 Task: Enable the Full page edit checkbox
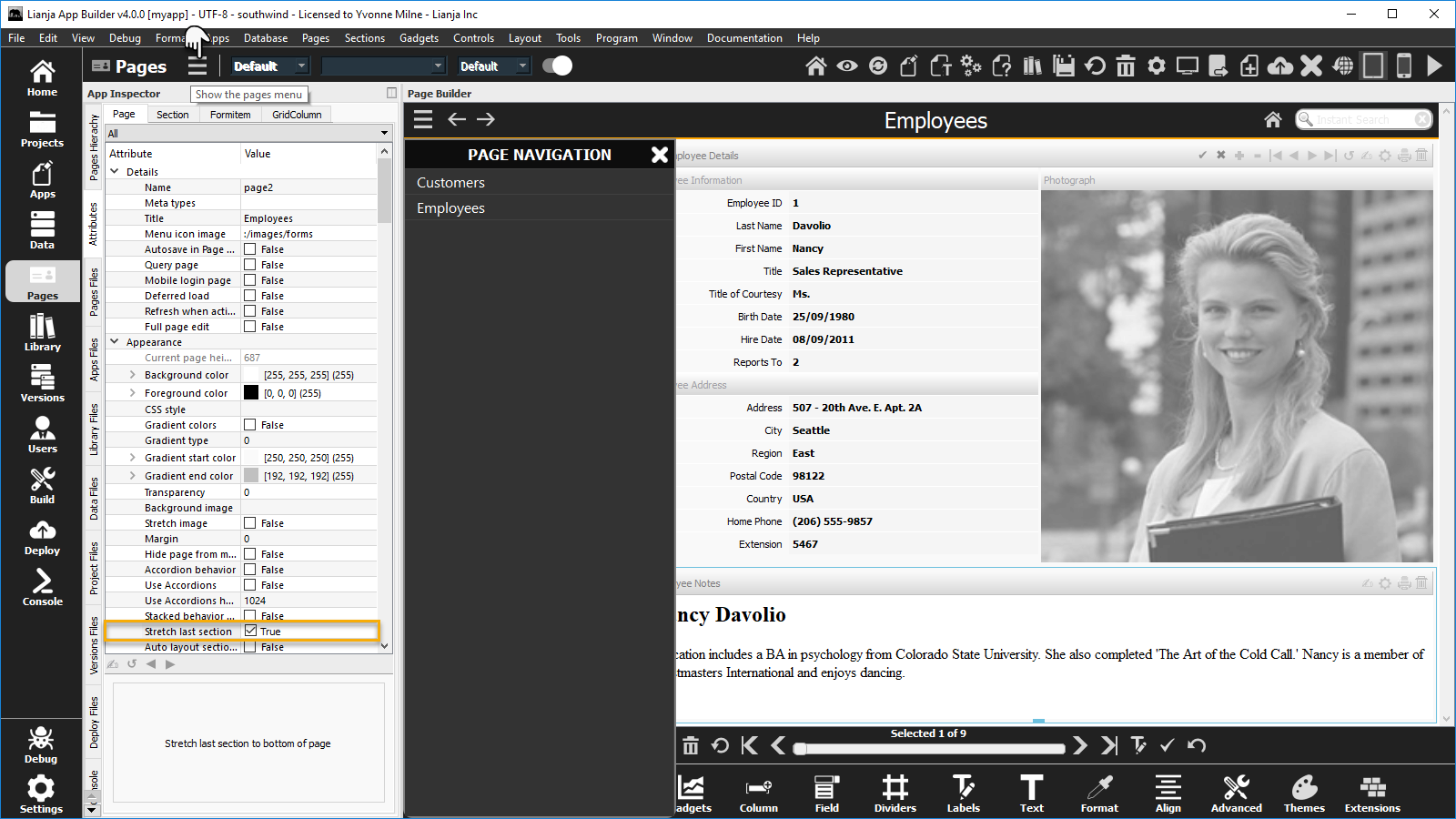pos(249,327)
